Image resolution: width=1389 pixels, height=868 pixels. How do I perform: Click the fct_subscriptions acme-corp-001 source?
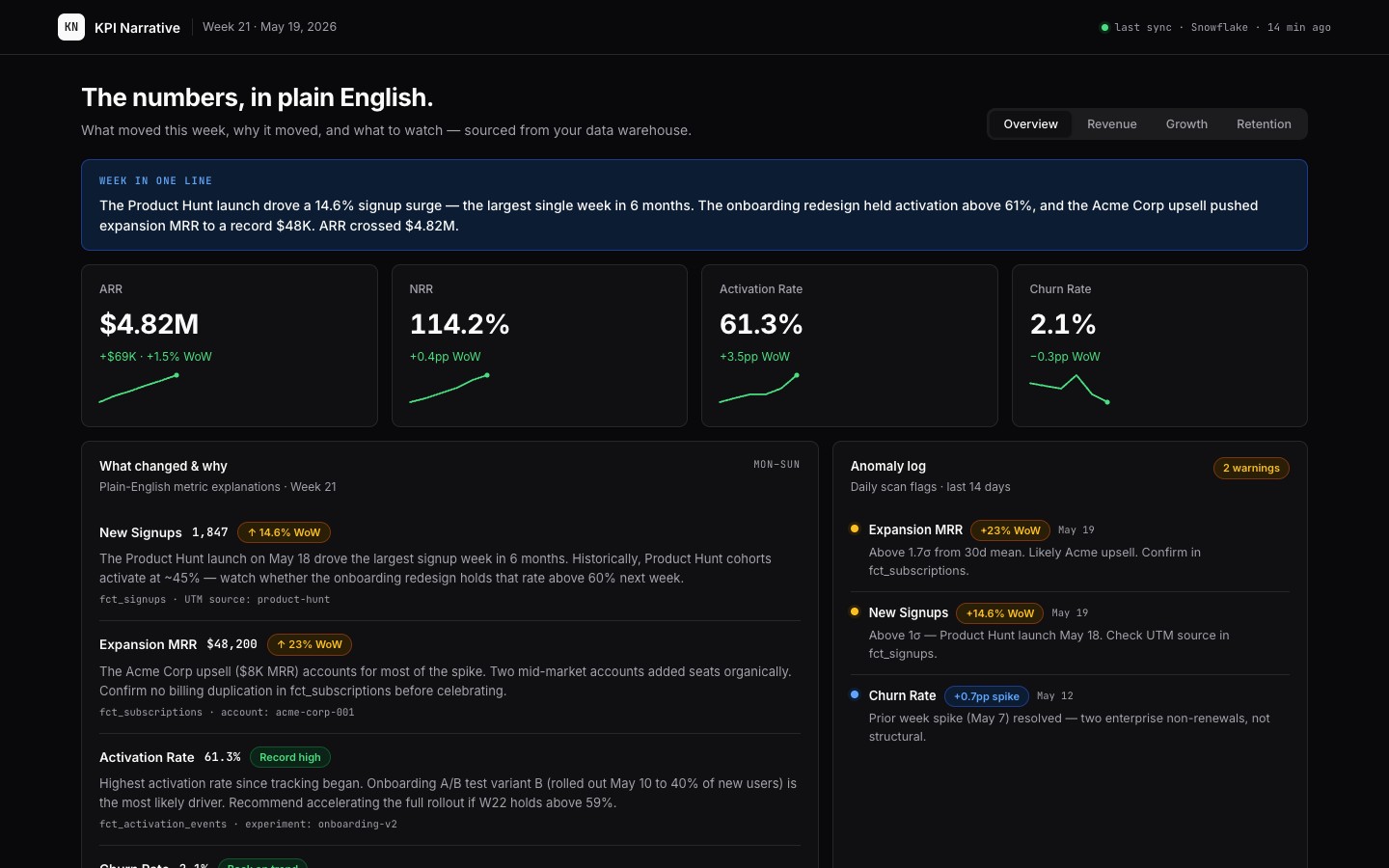tap(227, 712)
